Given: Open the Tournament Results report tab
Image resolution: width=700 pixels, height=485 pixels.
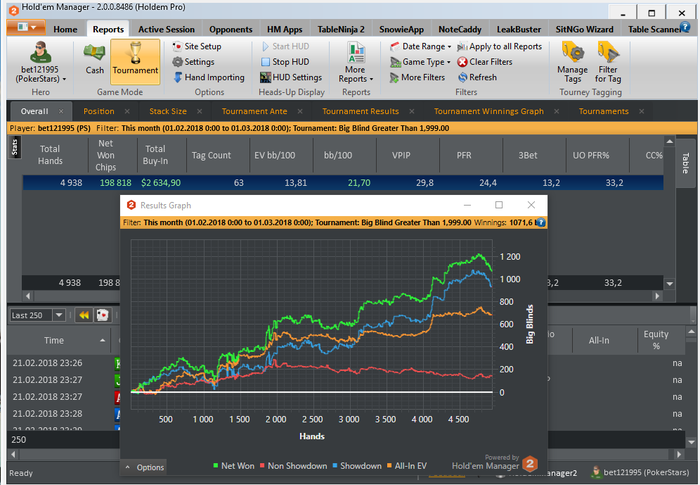Looking at the screenshot, I should (x=360, y=111).
